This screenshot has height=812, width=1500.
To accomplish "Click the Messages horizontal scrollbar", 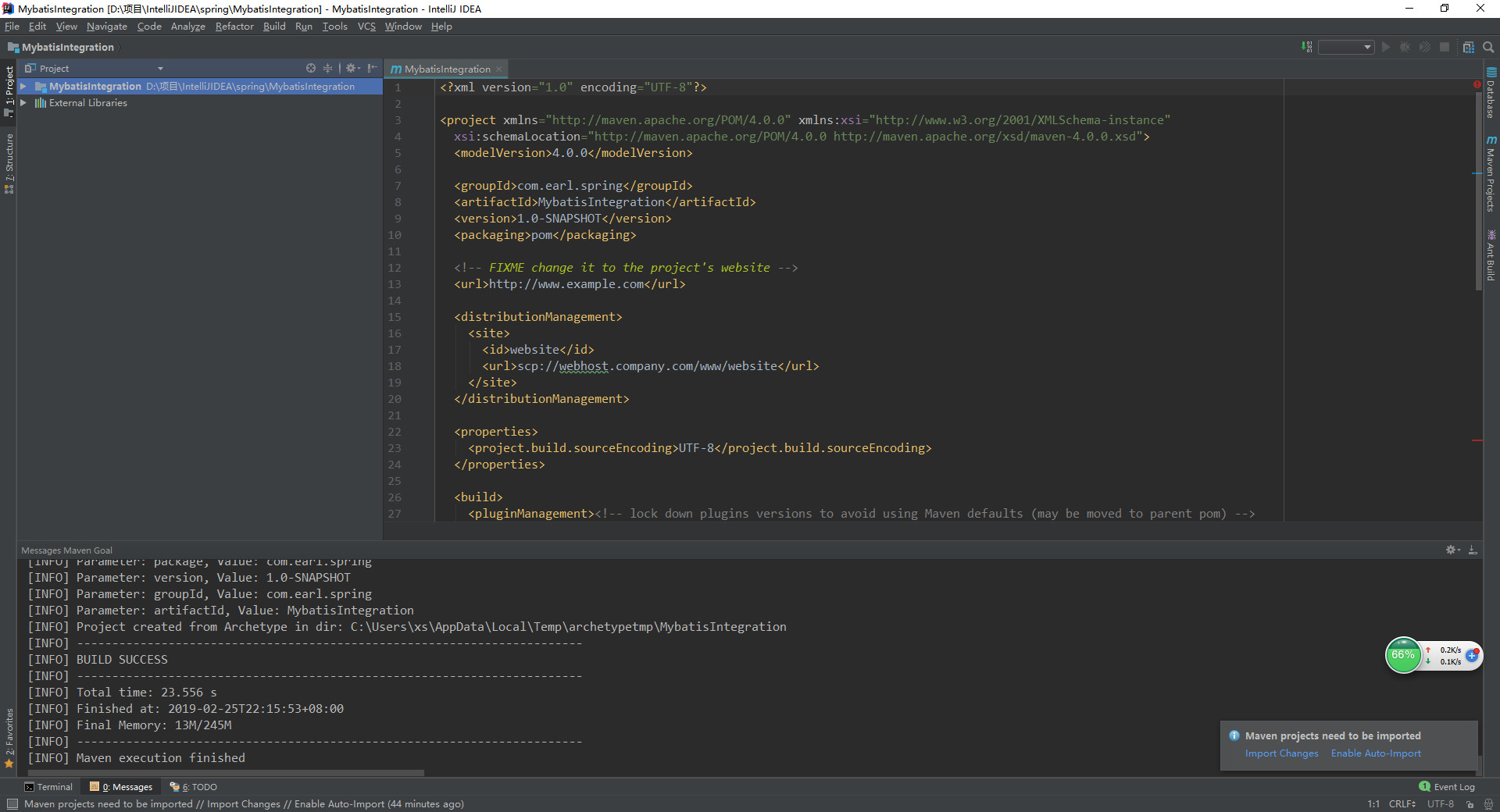I will click(226, 773).
